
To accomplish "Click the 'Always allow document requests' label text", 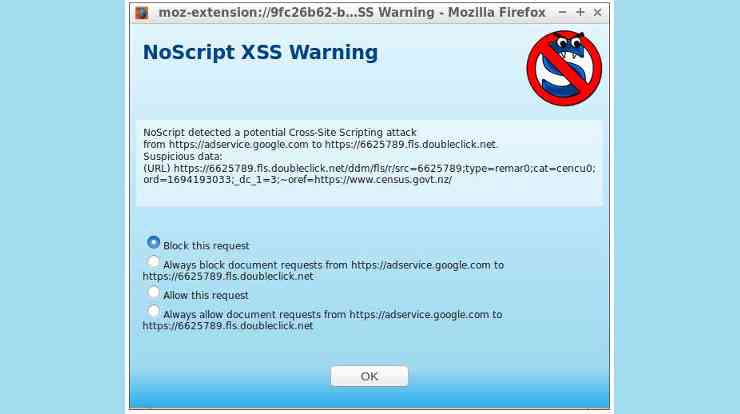I will pos(322,320).
